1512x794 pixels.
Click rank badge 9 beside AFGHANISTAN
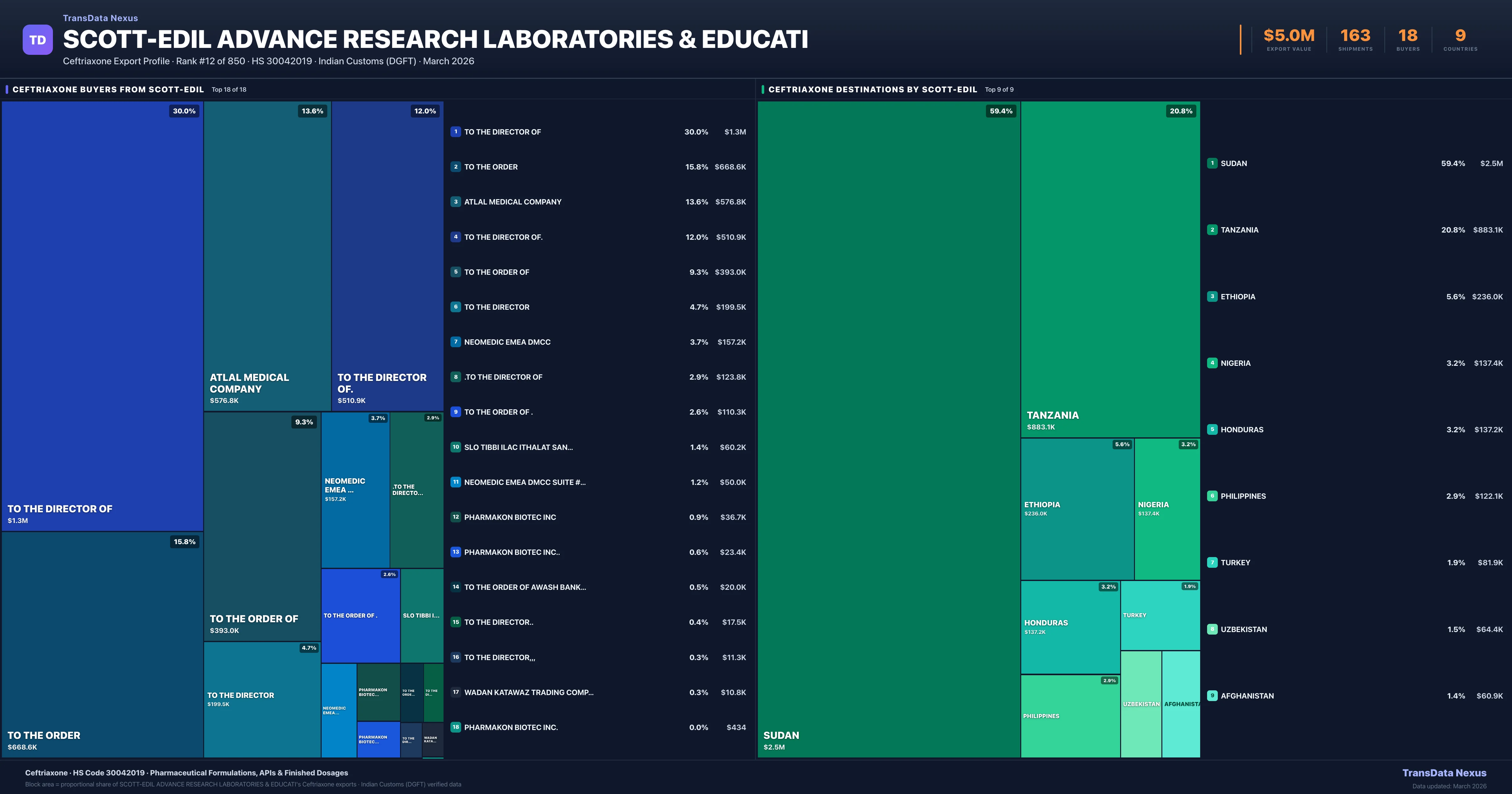point(1212,695)
